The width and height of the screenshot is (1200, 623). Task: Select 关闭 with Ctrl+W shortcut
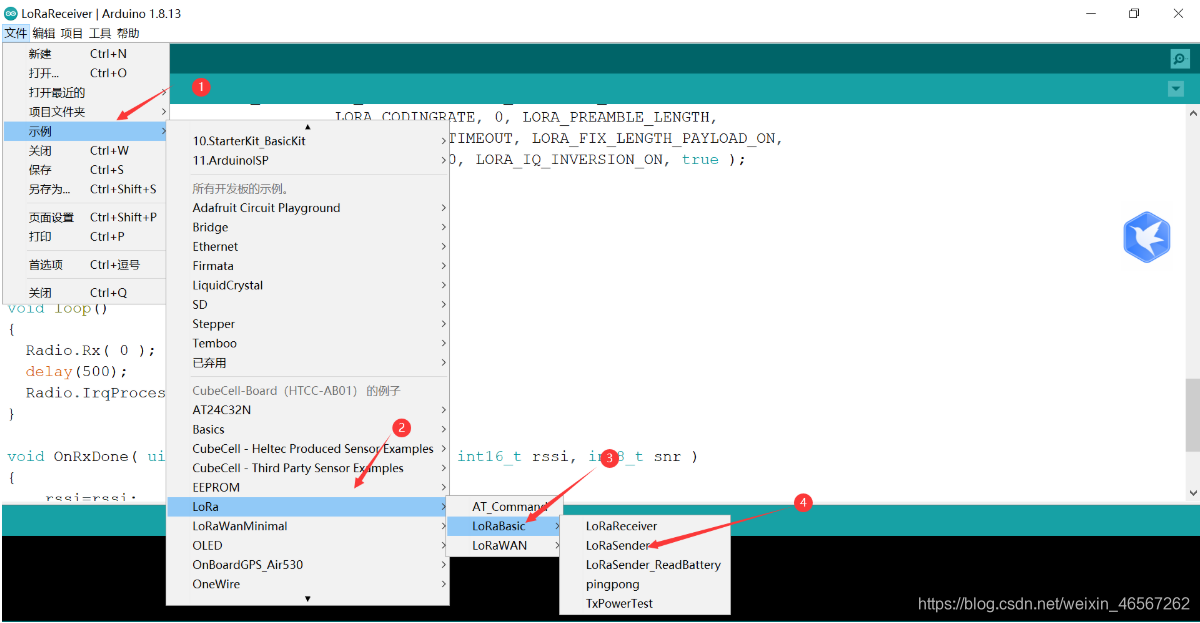[x=86, y=151]
